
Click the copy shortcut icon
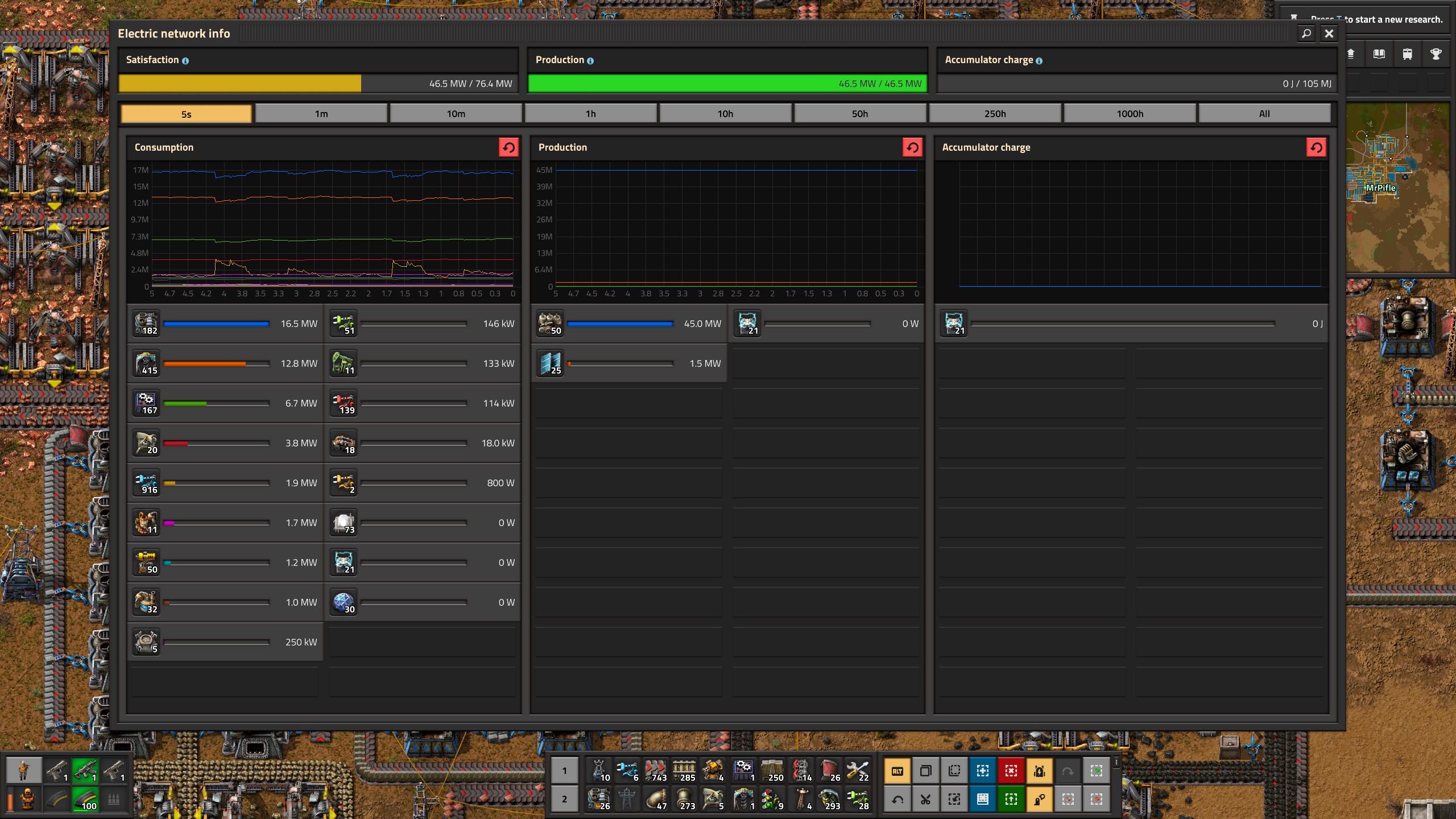(925, 771)
